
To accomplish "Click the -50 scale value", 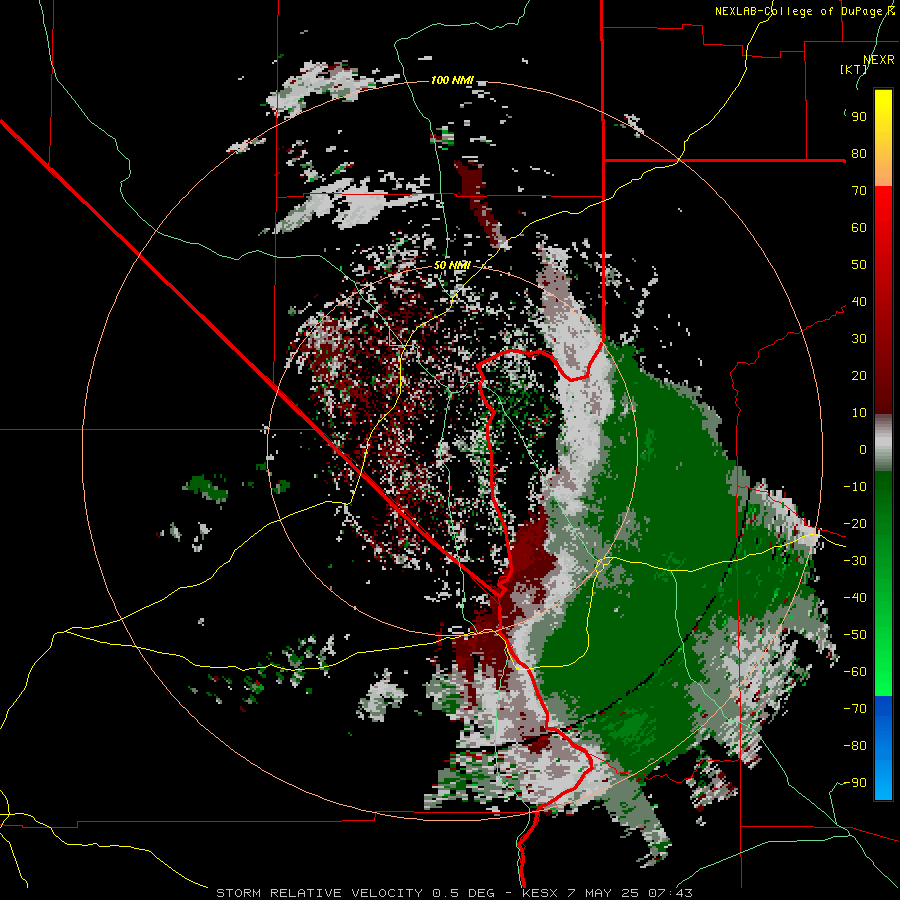I will (x=855, y=635).
